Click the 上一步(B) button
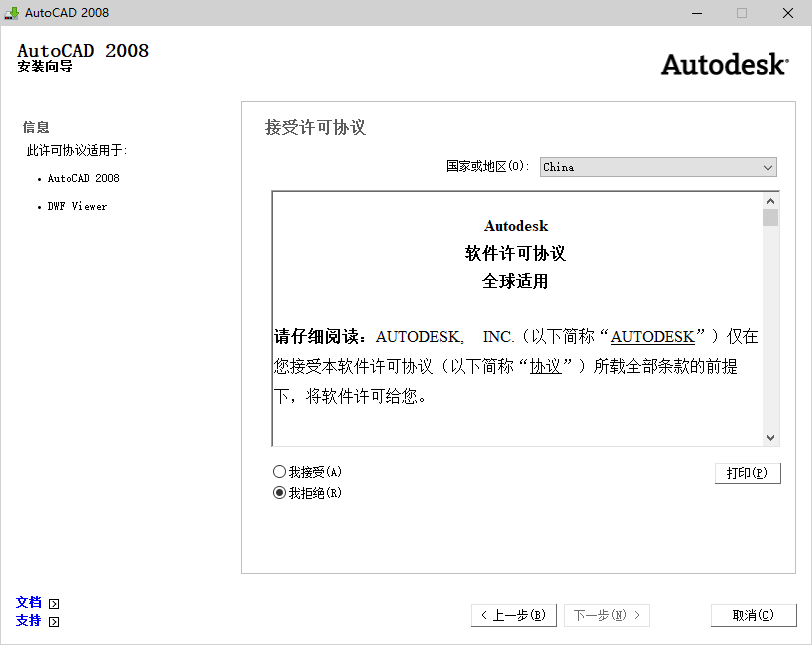Viewport: 812px width, 645px height. click(x=514, y=615)
